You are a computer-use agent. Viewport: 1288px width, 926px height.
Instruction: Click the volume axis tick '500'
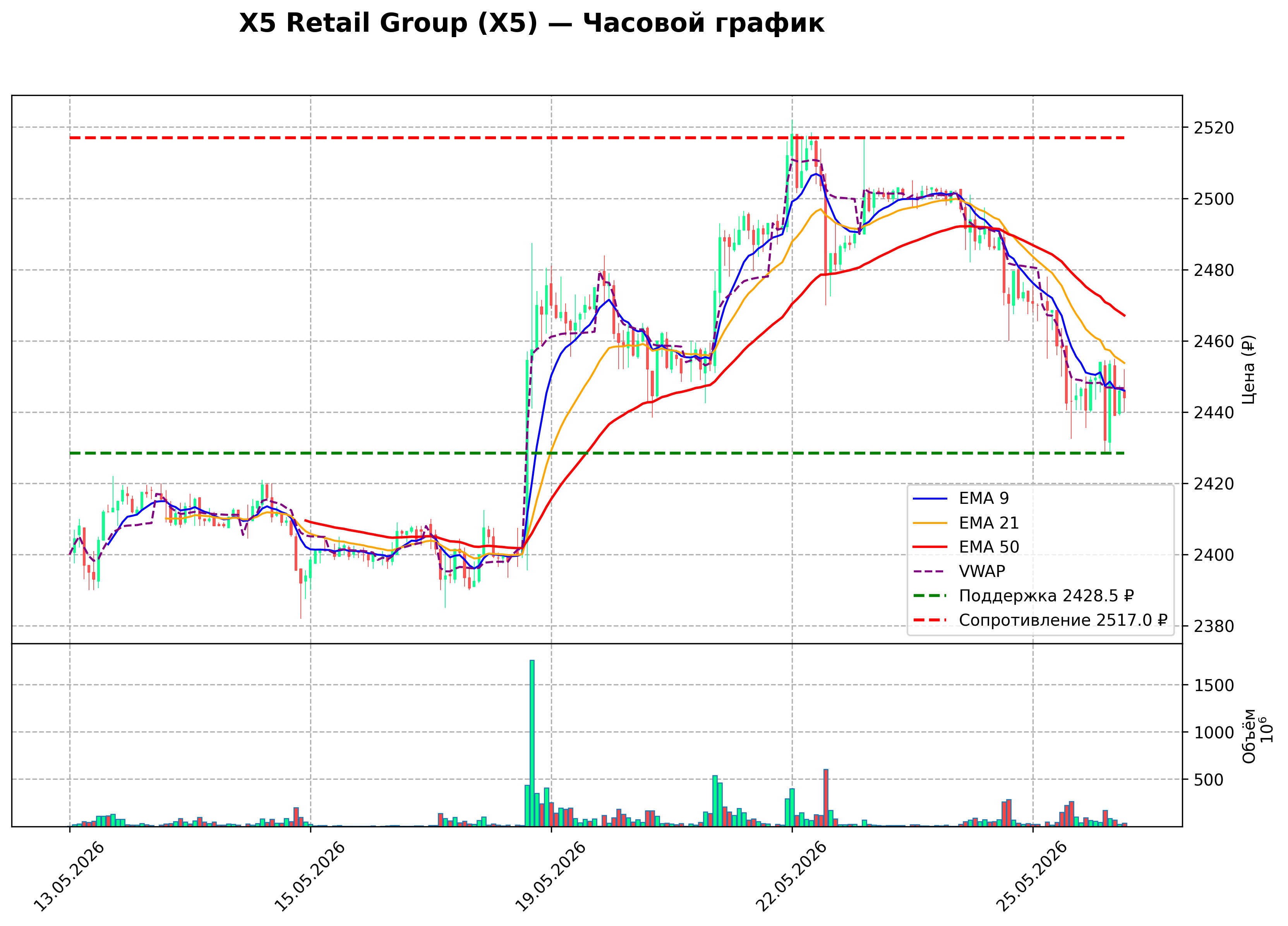pos(1209,780)
